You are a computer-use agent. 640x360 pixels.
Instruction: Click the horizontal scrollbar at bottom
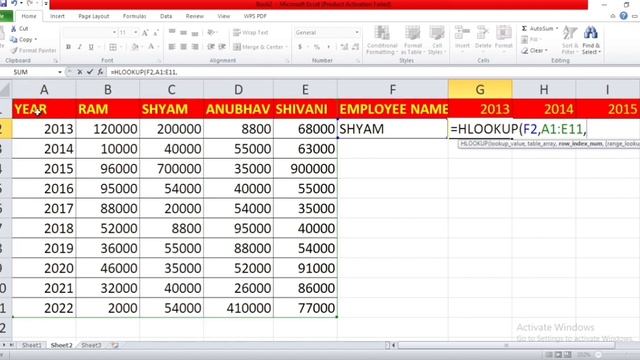point(506,345)
